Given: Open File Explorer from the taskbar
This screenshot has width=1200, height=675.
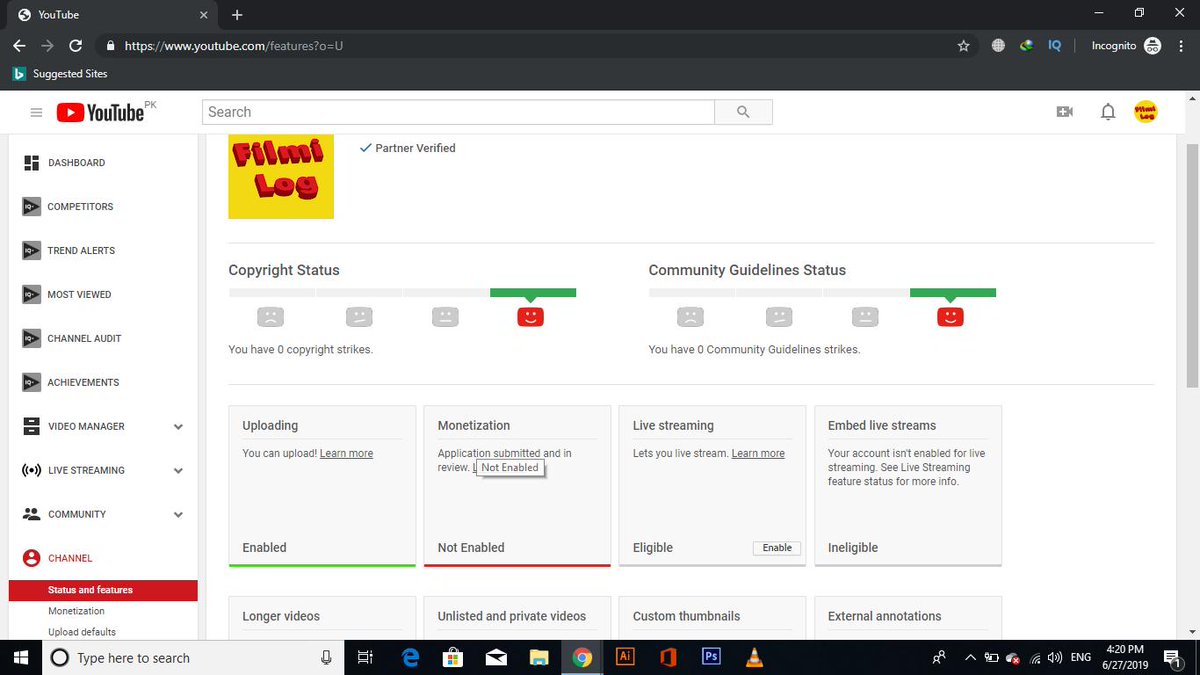Looking at the screenshot, I should point(539,657).
